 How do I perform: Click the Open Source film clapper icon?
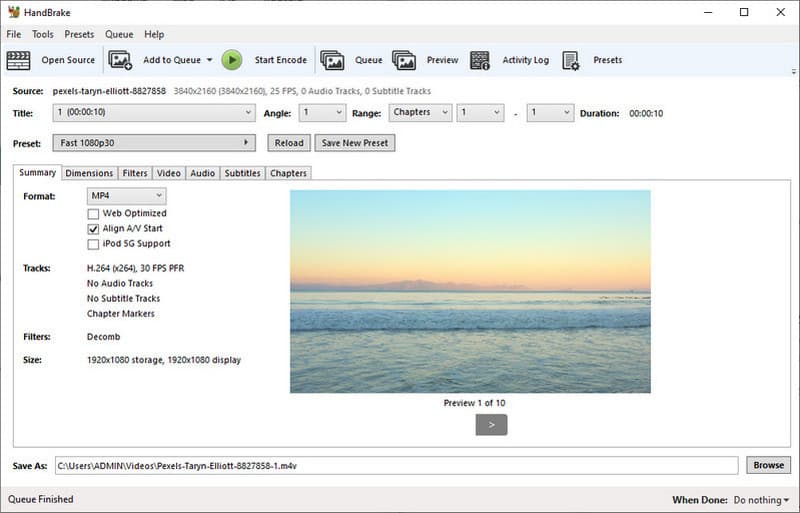coord(19,60)
